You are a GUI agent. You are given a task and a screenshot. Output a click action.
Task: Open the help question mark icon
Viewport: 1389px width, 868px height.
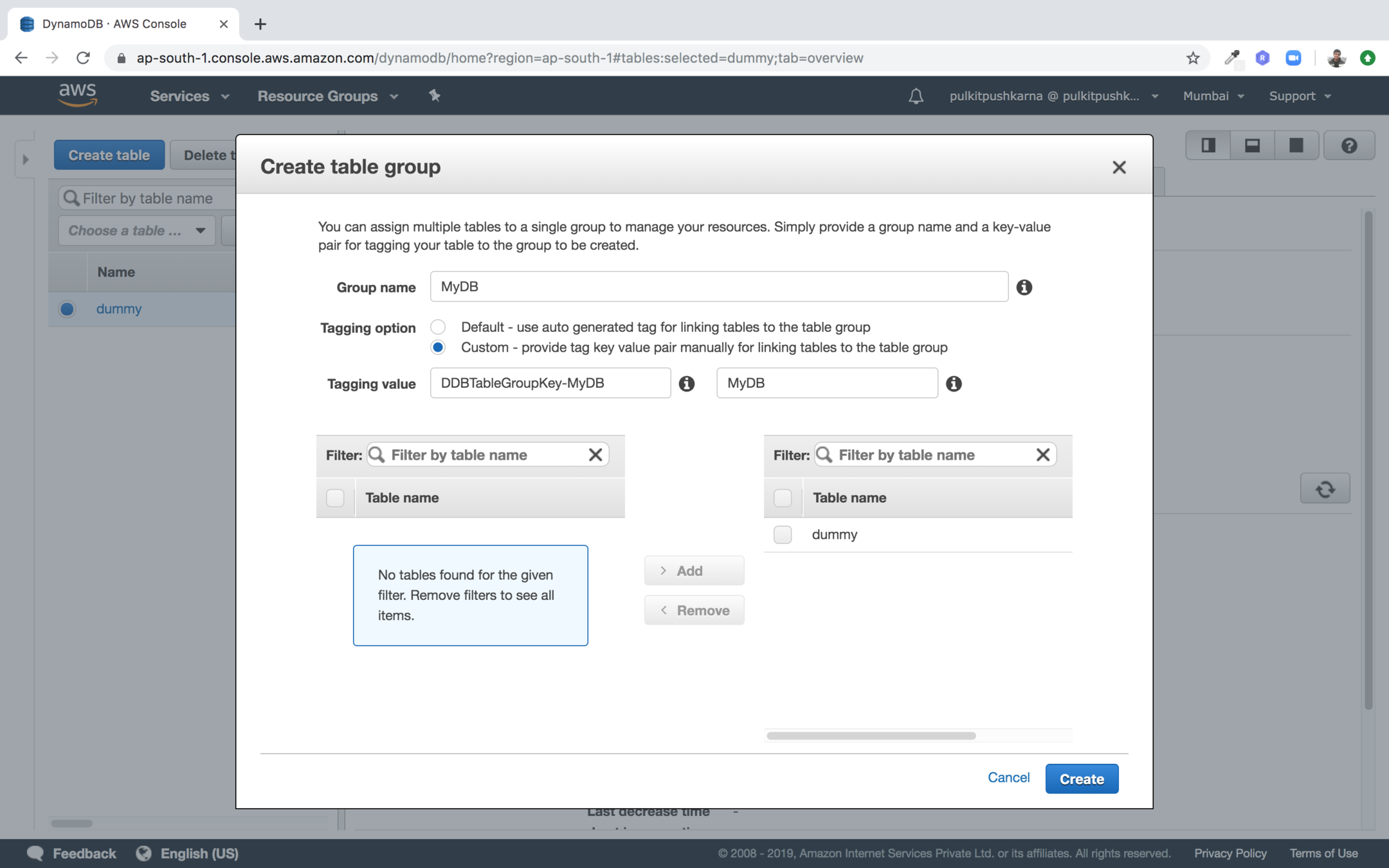coord(1348,146)
